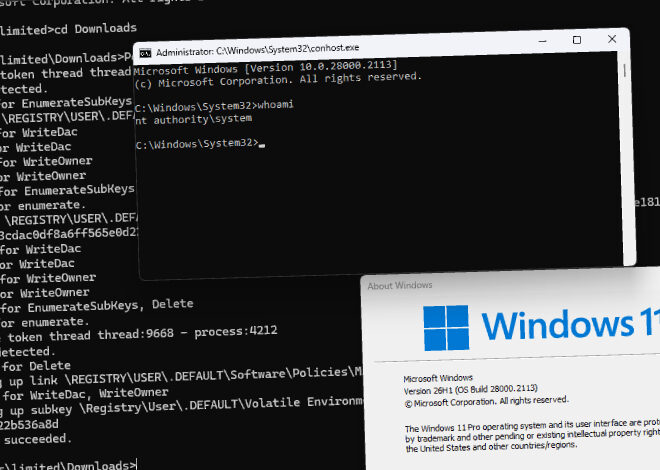Click the 'C:\Windows\System32>whoami' command line

[214, 106]
